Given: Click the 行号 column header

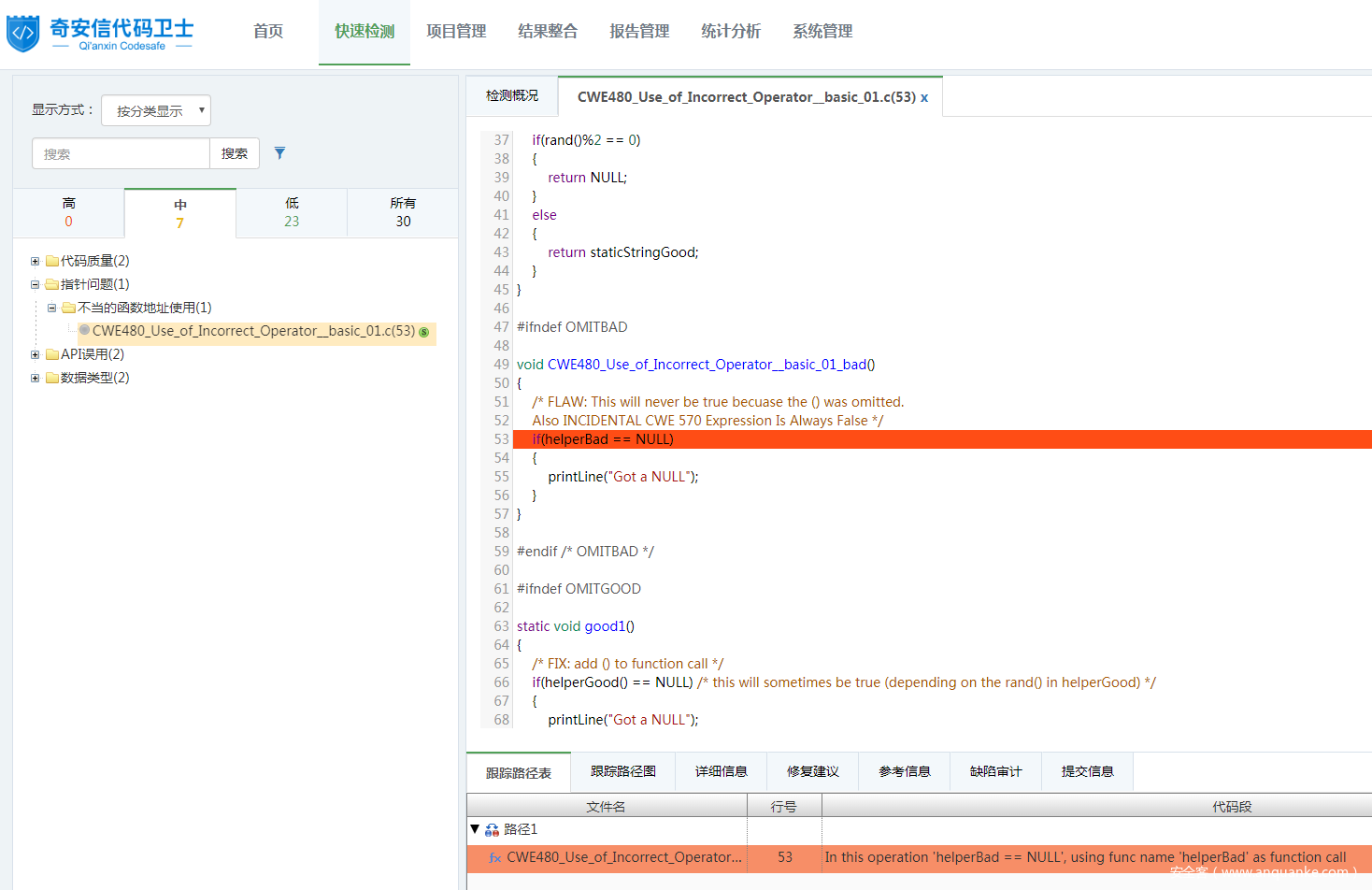Looking at the screenshot, I should point(784,806).
